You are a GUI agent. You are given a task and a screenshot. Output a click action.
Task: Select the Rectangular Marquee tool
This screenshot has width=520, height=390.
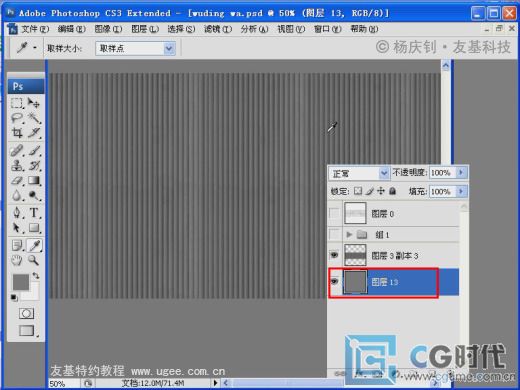[x=17, y=103]
